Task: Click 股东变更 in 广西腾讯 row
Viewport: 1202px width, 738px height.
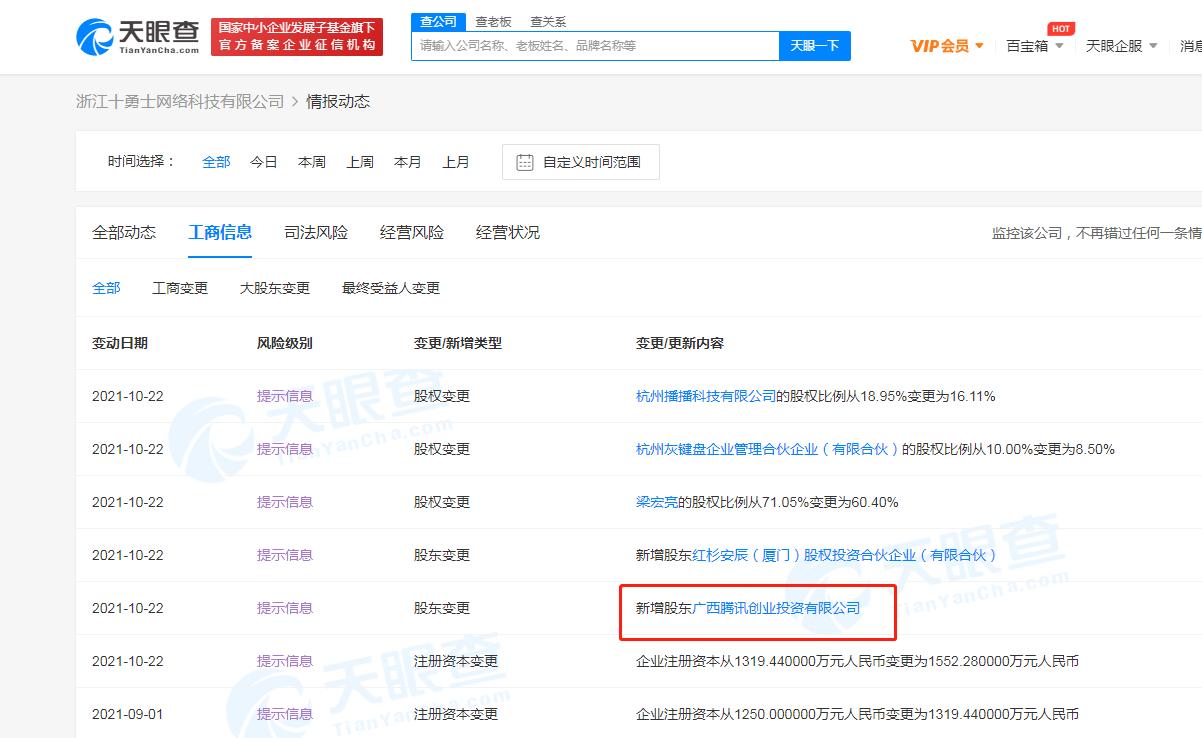Action: click(x=442, y=608)
